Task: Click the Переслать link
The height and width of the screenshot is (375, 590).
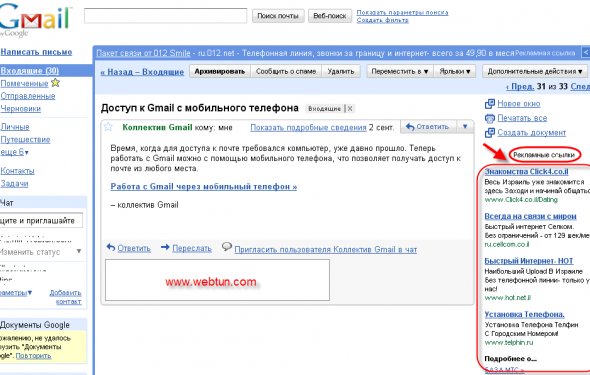Action: click(192, 248)
